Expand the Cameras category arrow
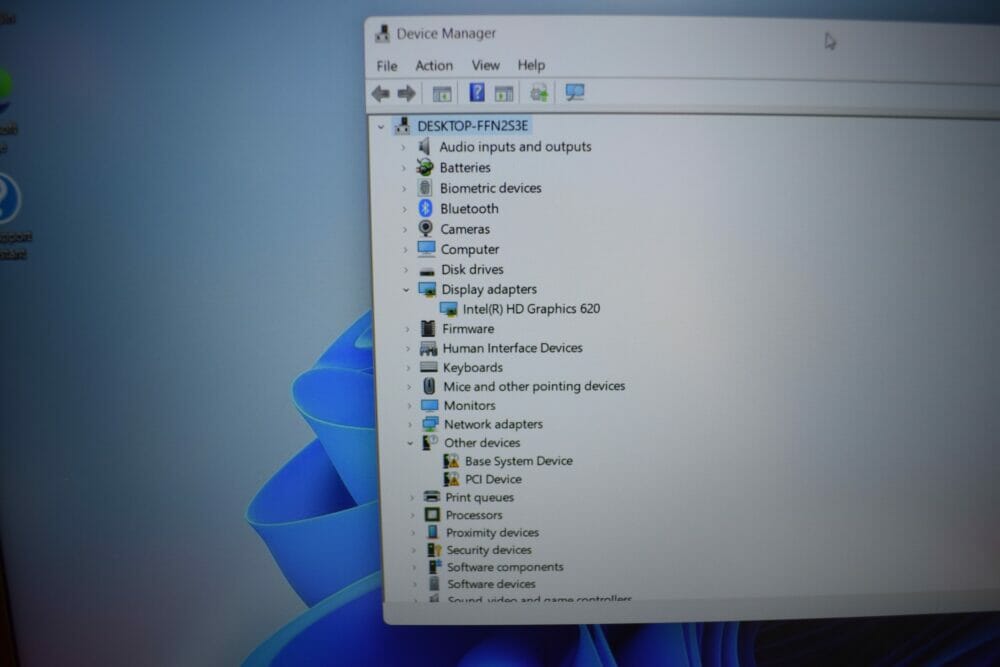The image size is (1000, 667). (404, 229)
